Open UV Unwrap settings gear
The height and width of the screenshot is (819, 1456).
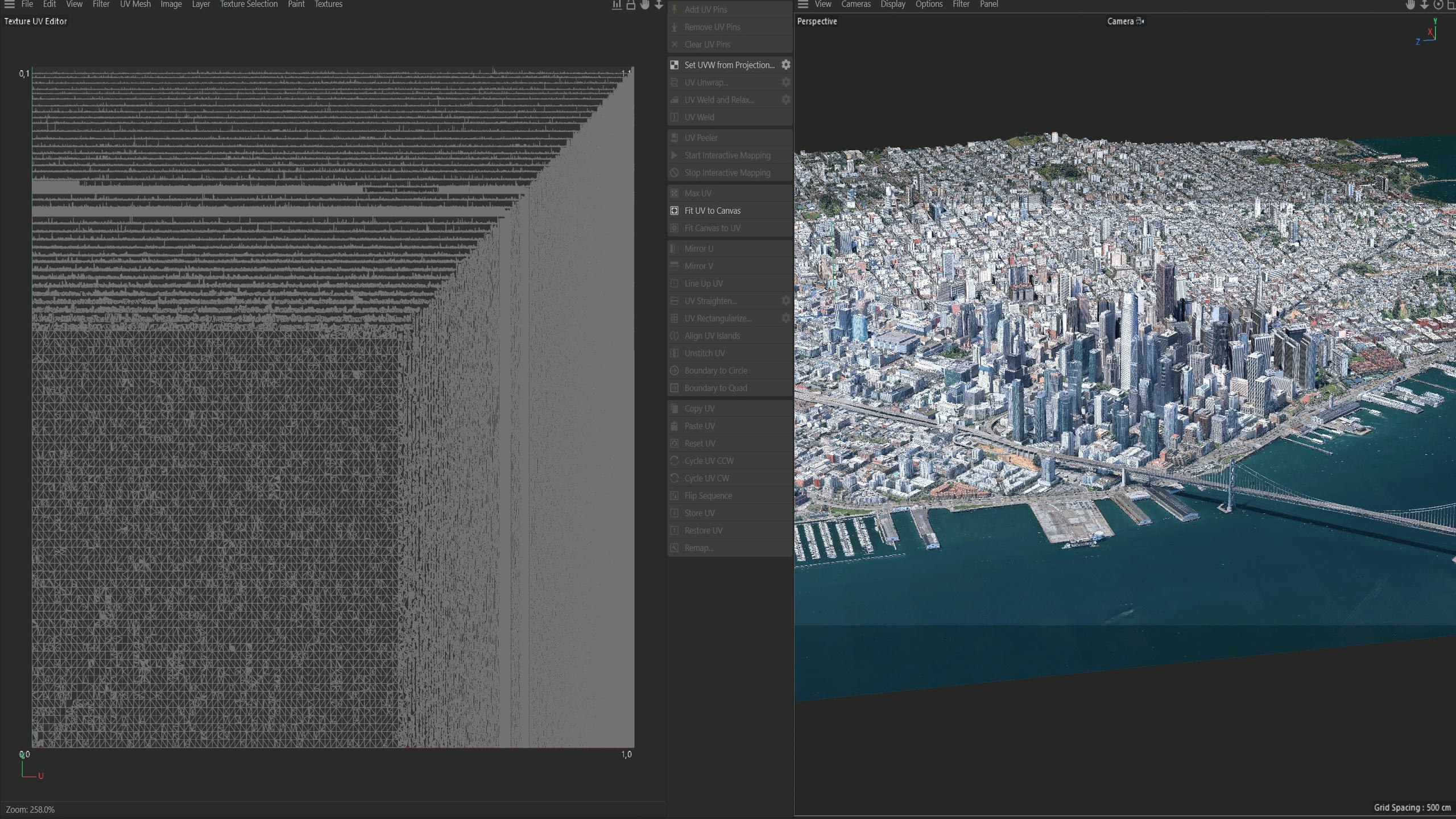pos(785,82)
